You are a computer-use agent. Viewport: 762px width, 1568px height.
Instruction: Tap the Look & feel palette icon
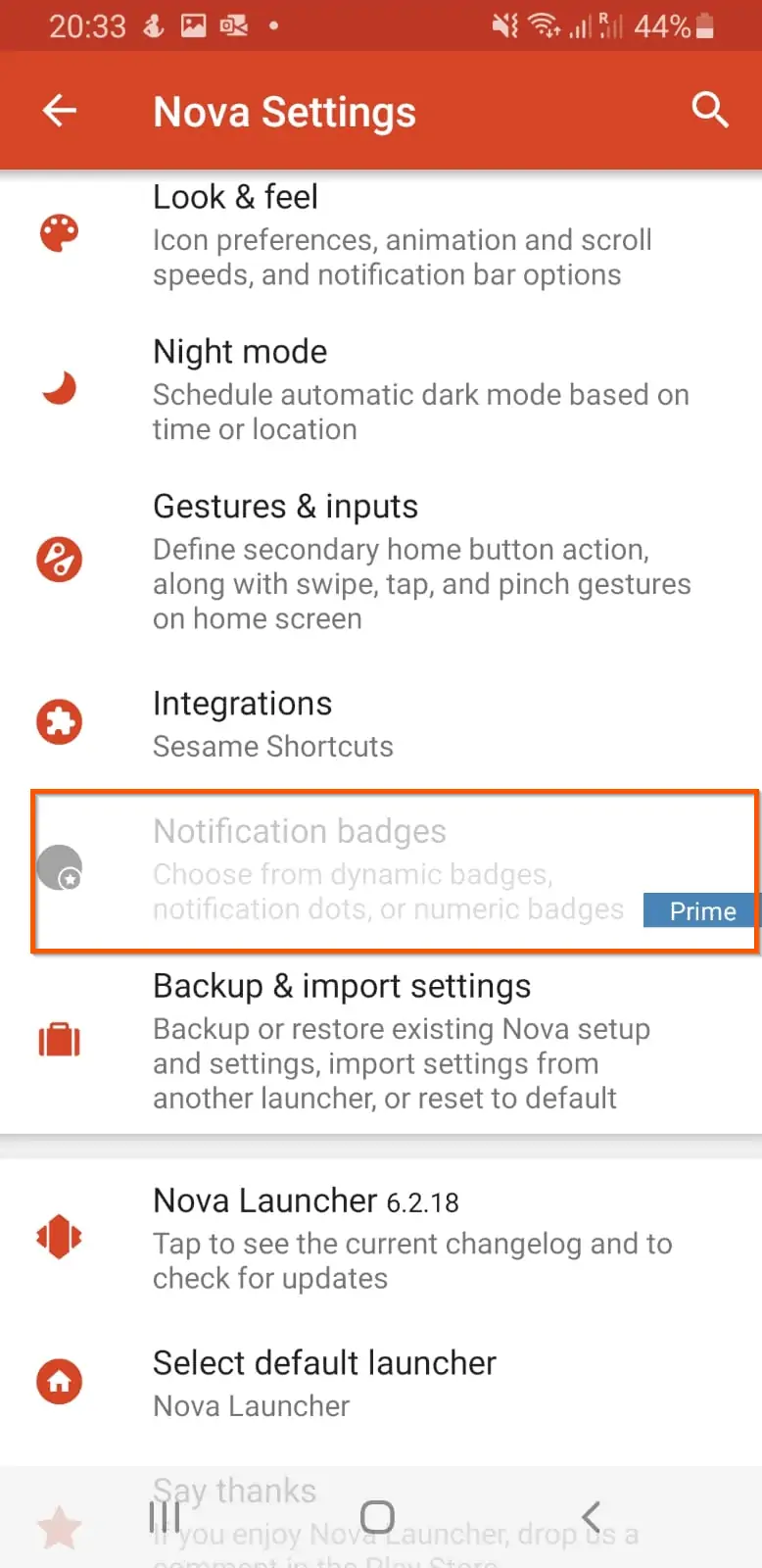pos(59,233)
